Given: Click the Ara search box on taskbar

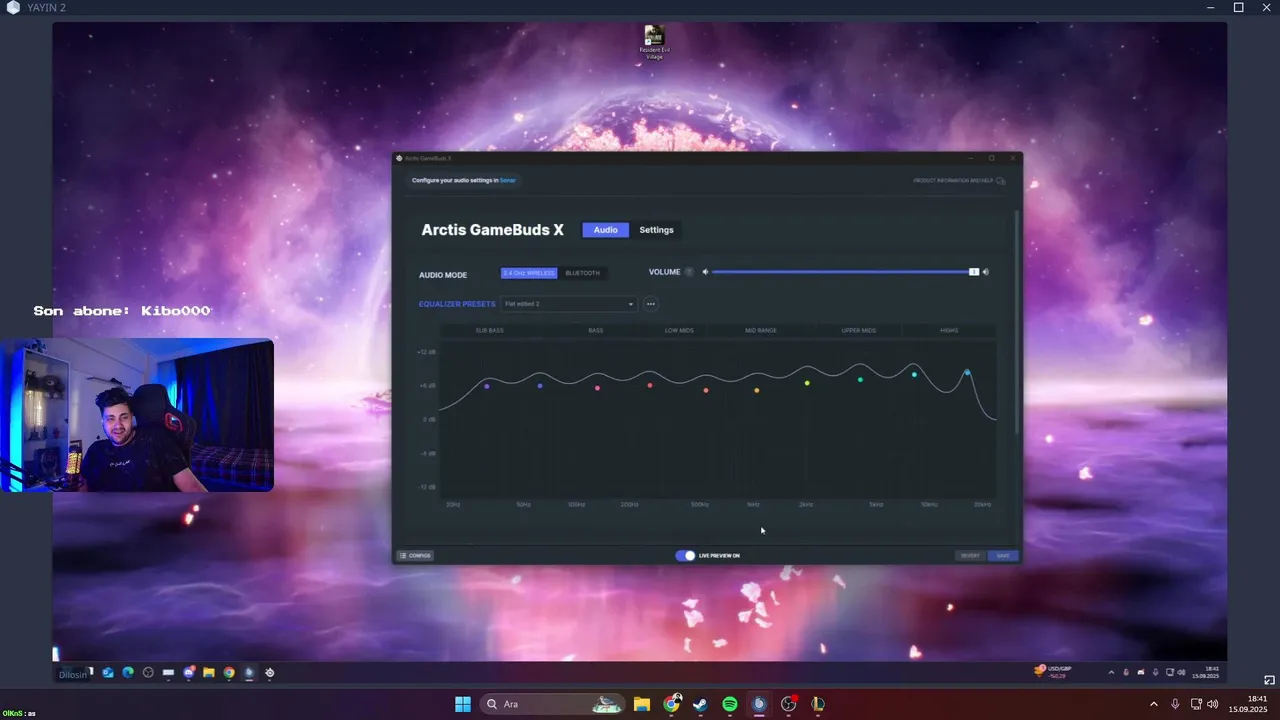Looking at the screenshot, I should tap(553, 704).
